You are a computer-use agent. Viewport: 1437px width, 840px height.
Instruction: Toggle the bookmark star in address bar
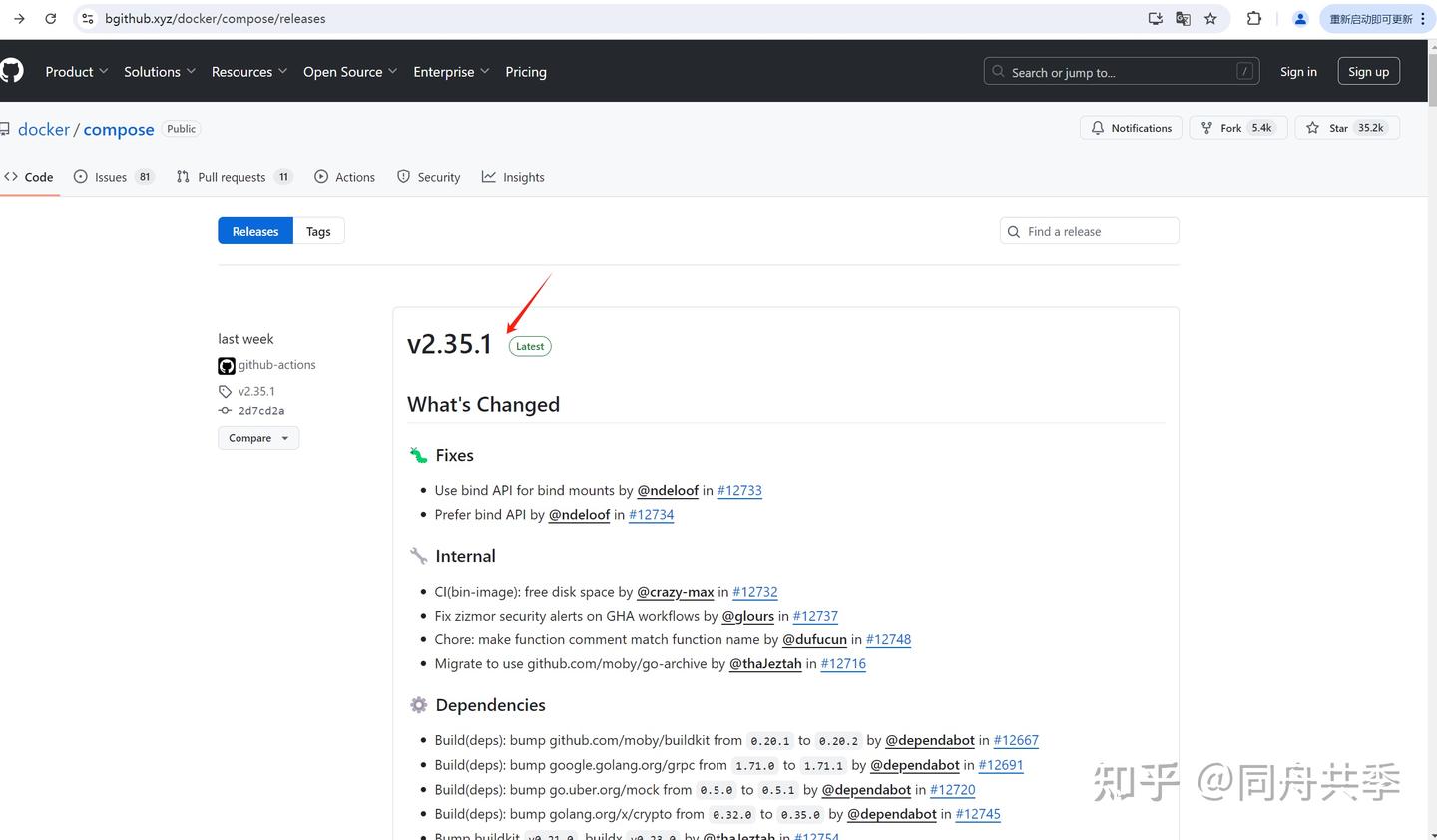pyautogui.click(x=1210, y=18)
